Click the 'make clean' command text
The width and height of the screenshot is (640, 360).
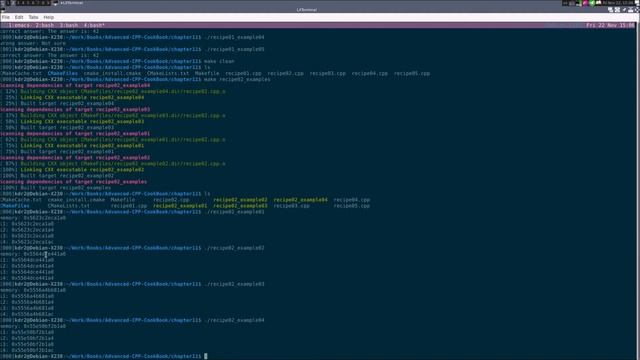[x=219, y=61]
